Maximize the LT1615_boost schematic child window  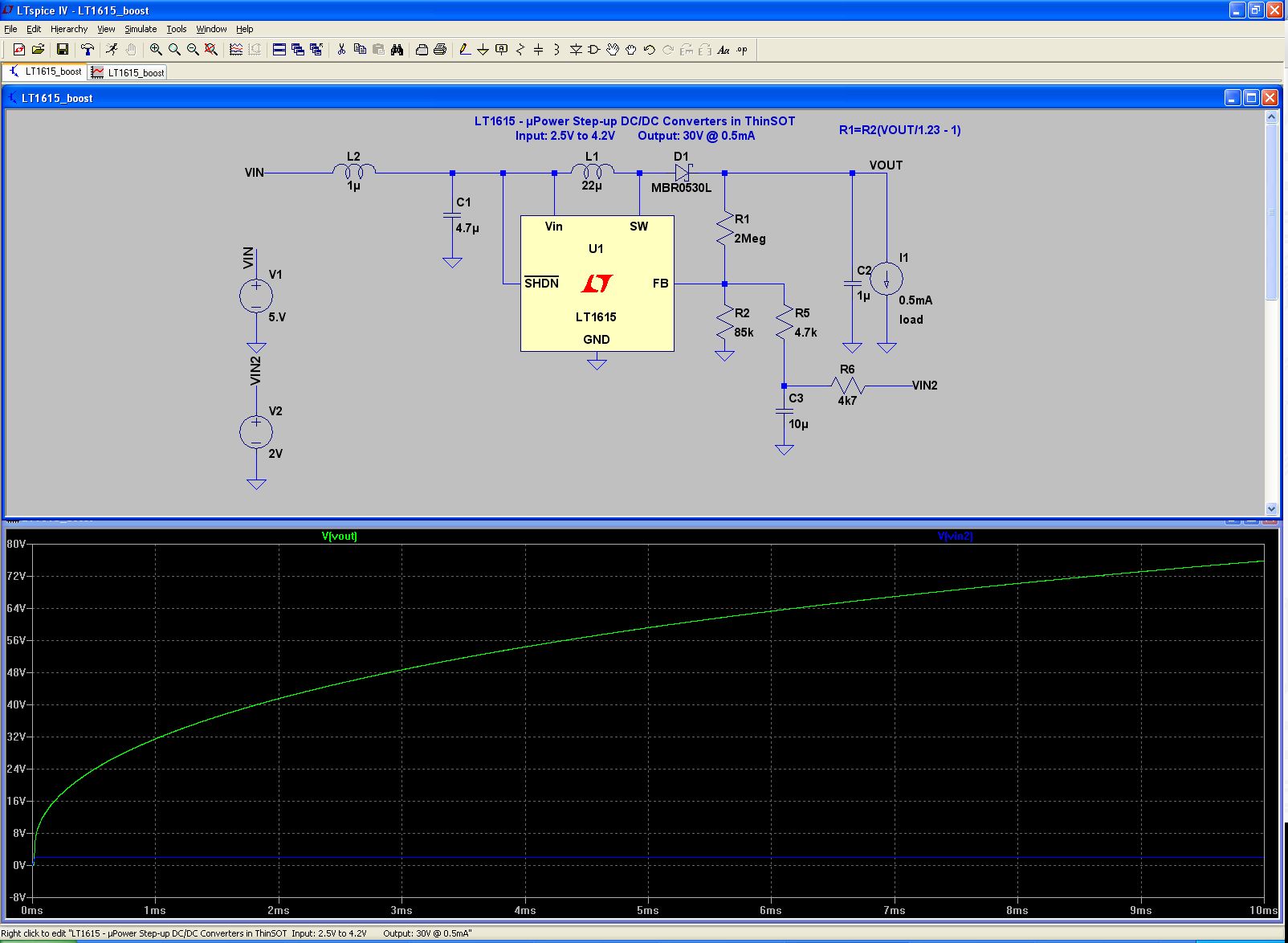pos(1251,98)
